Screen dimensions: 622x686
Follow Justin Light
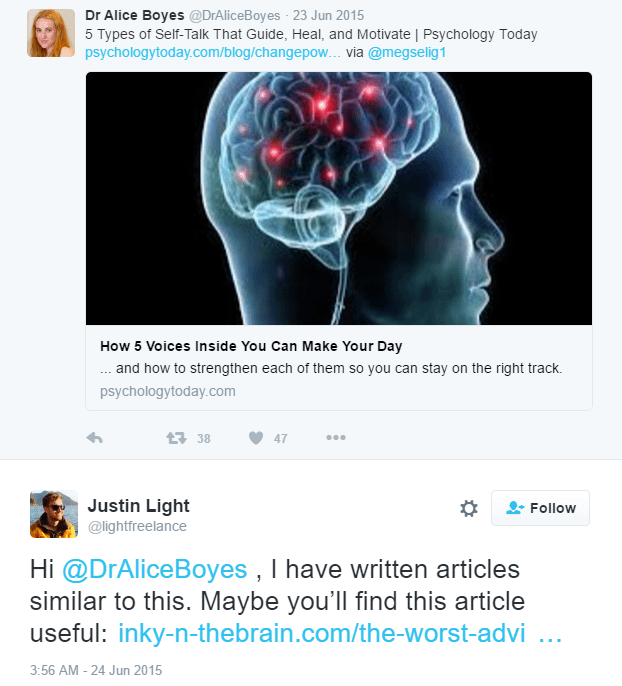tap(540, 508)
